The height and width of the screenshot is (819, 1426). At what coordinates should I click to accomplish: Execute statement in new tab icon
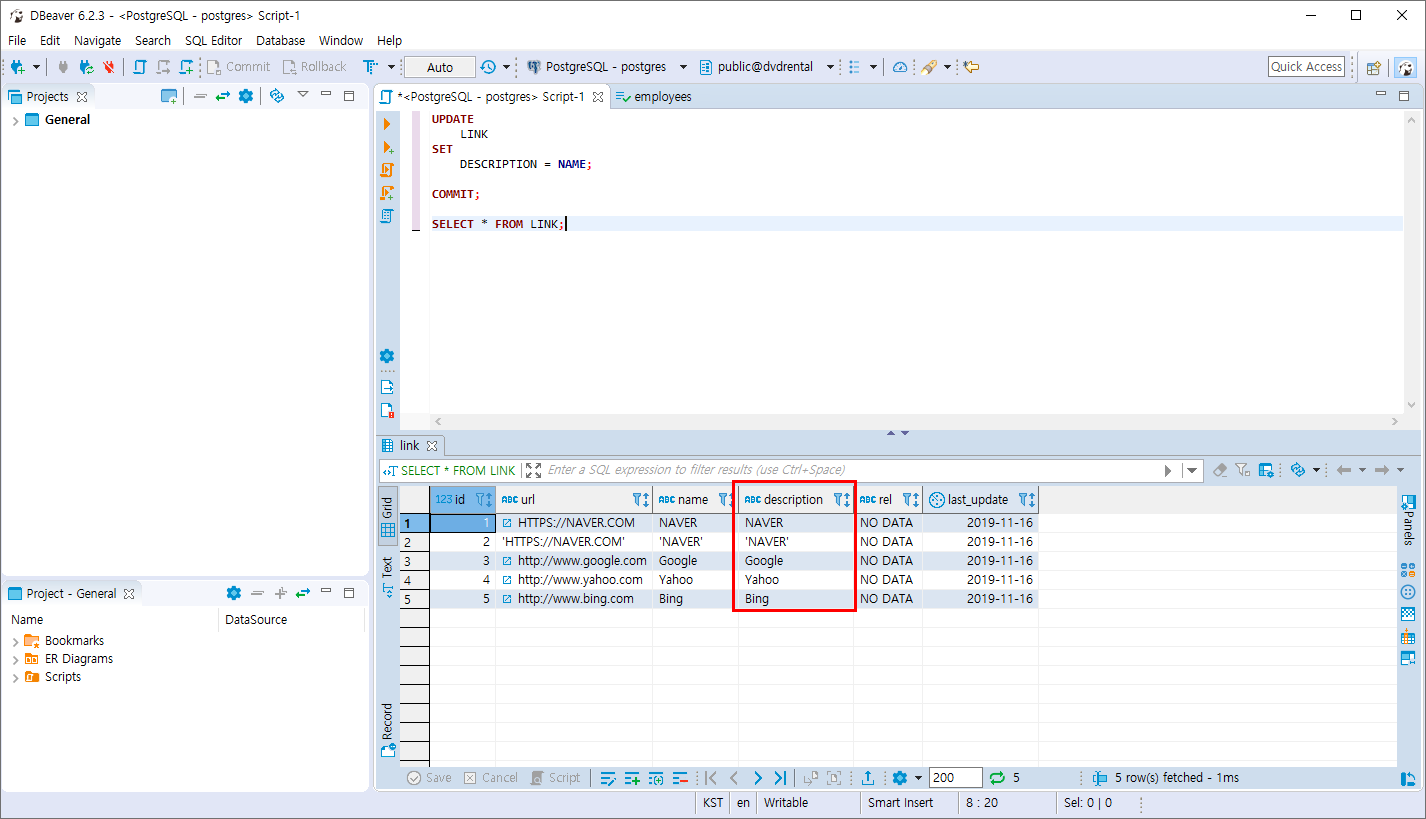coord(388,147)
